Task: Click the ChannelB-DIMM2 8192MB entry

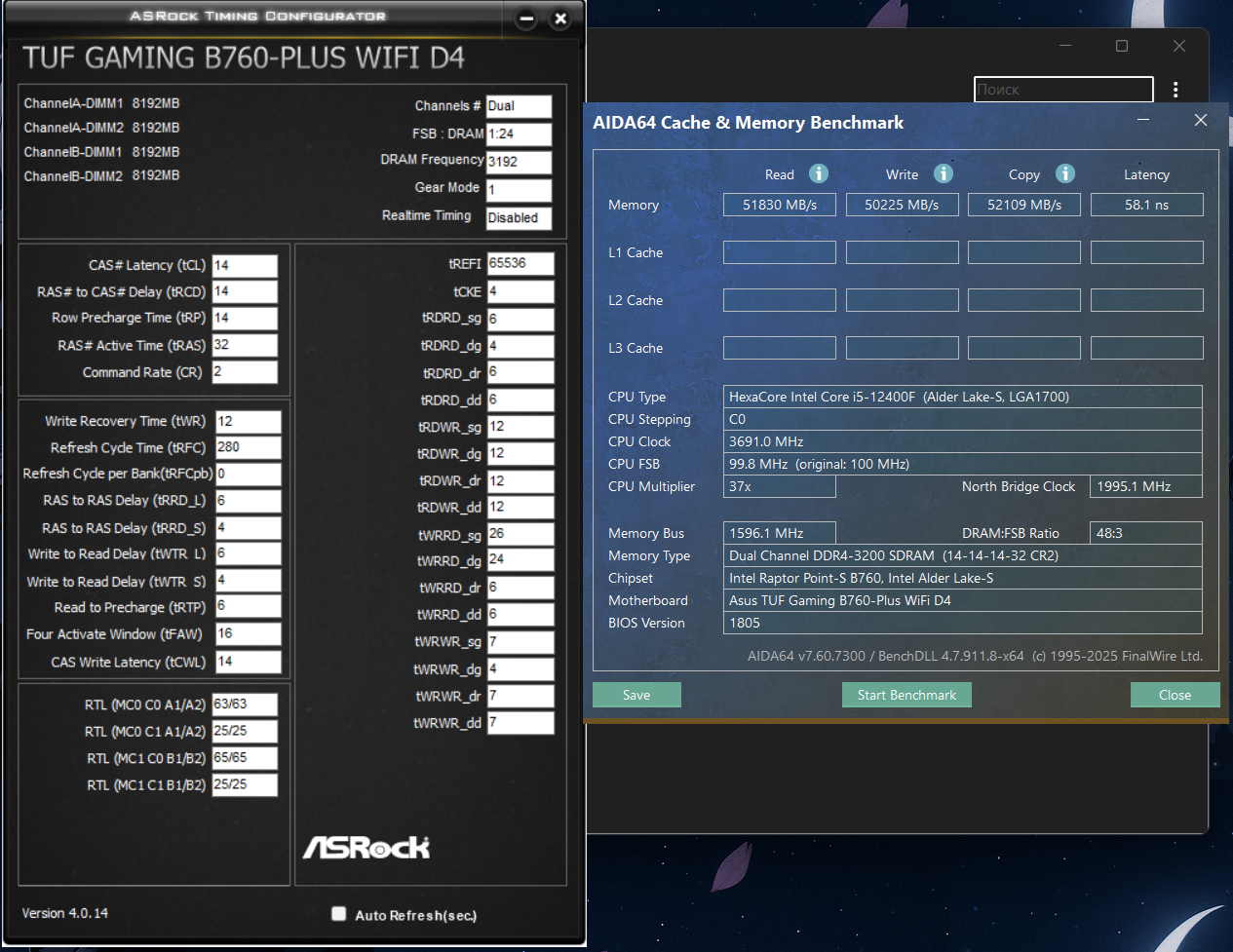Action: [x=101, y=175]
